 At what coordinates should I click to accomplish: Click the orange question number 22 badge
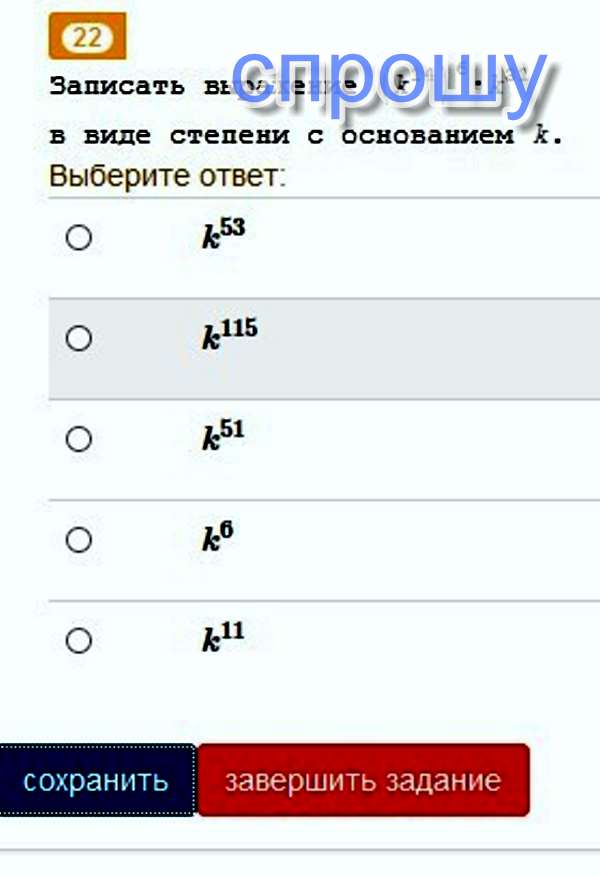point(87,39)
